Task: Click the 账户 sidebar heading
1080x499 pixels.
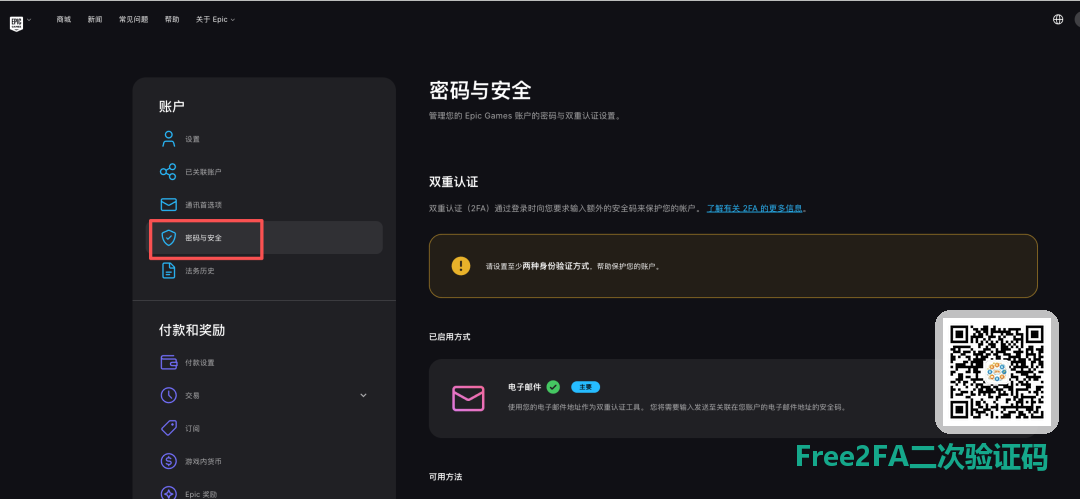Action: [x=172, y=106]
